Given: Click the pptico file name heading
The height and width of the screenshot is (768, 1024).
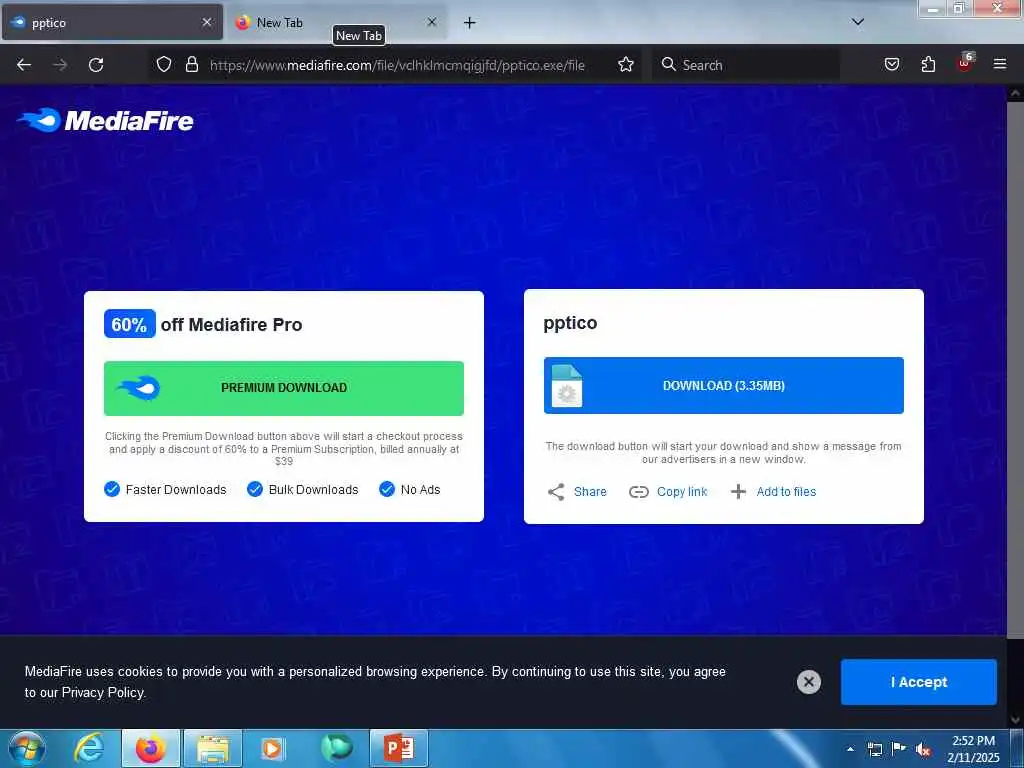Looking at the screenshot, I should click(570, 323).
